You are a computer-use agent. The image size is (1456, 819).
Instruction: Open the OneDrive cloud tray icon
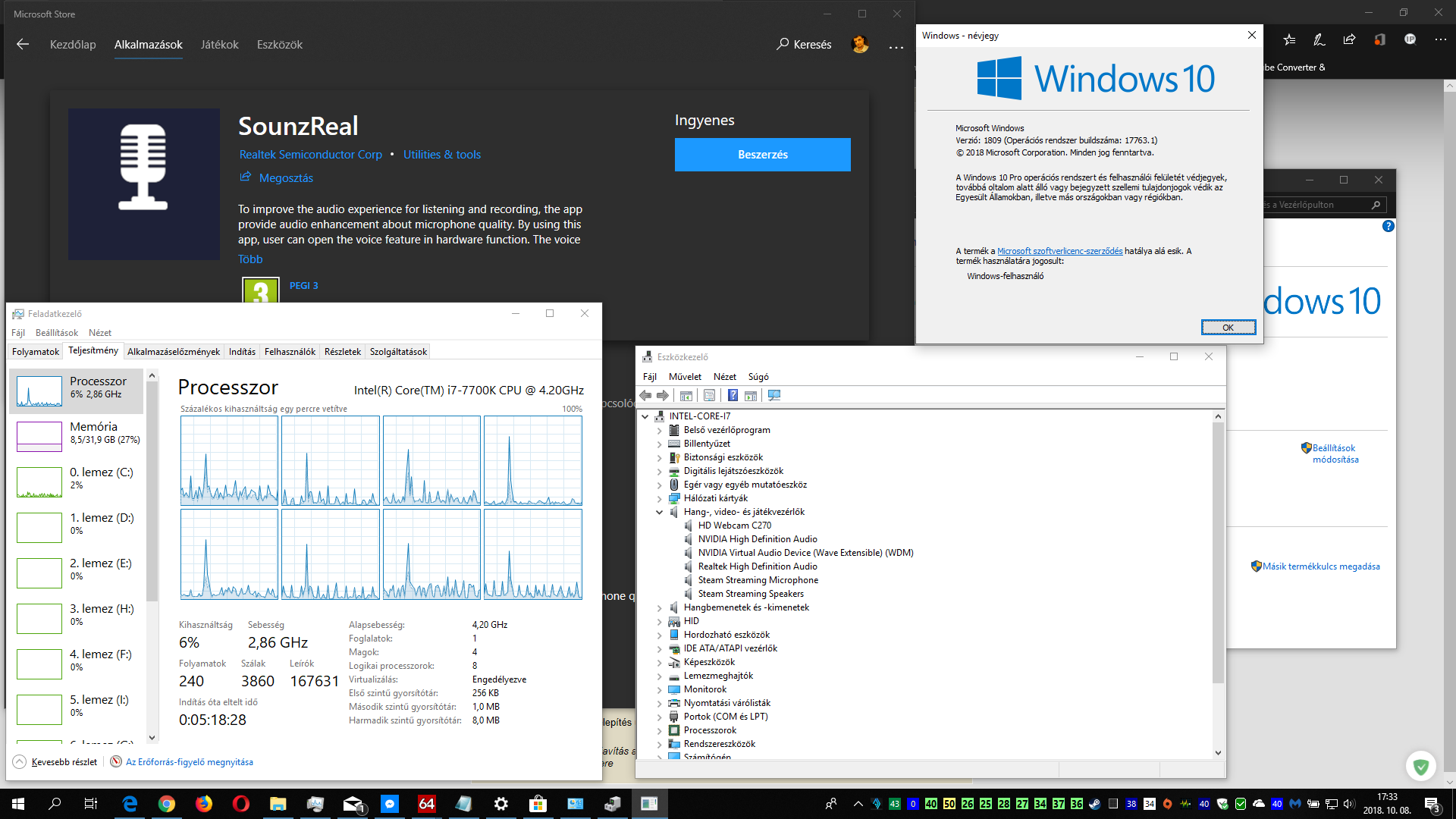[1259, 804]
